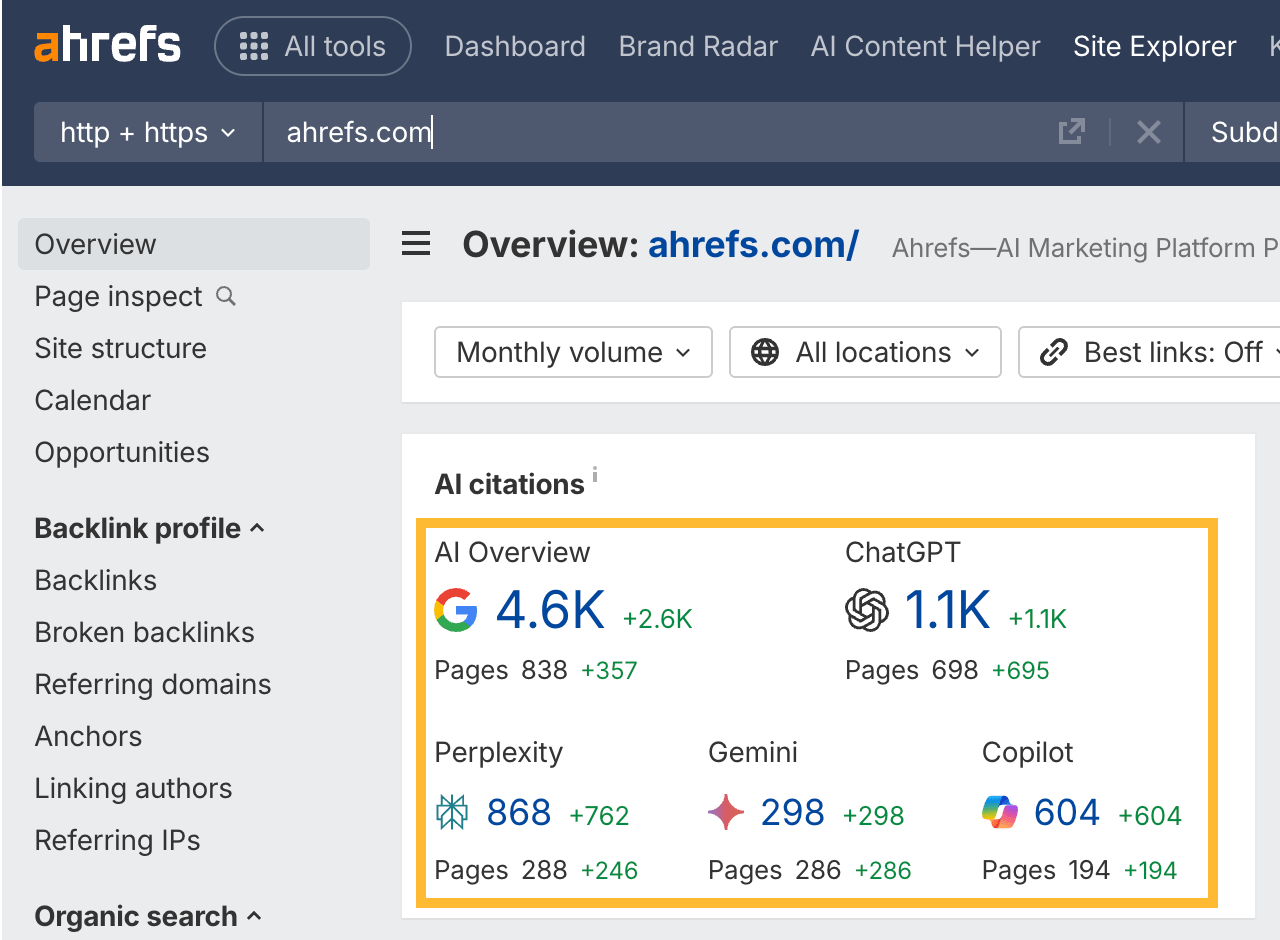
Task: Open the http + https protocol dropdown
Action: pyautogui.click(x=147, y=131)
